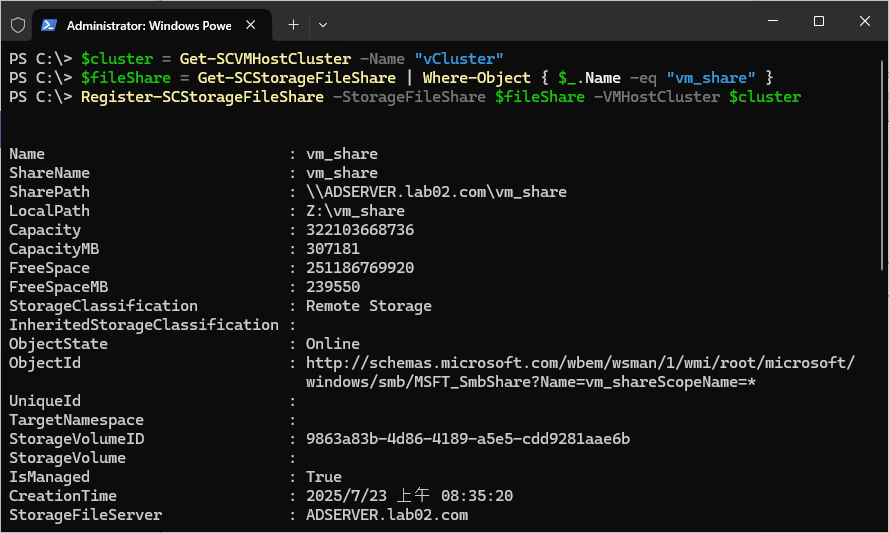Click the PowerShell icon on the tab
The image size is (889, 533).
click(47, 23)
